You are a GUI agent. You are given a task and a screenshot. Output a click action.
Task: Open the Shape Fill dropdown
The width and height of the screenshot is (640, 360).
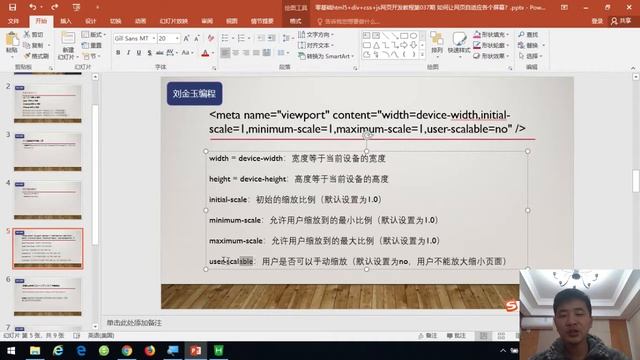pyautogui.click(x=492, y=35)
